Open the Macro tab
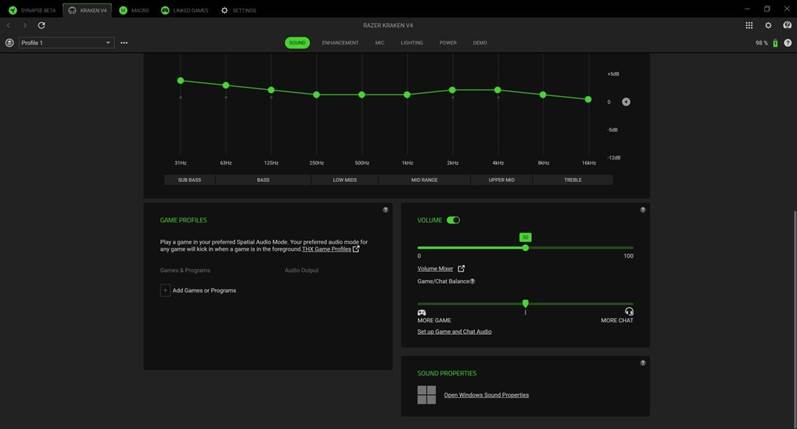Viewport: 797px width, 429px height. [134, 10]
